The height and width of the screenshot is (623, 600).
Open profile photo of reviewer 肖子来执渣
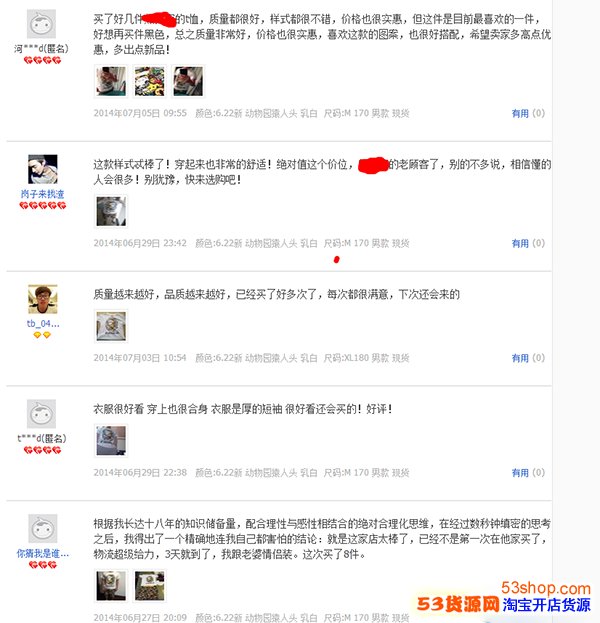pos(43,169)
